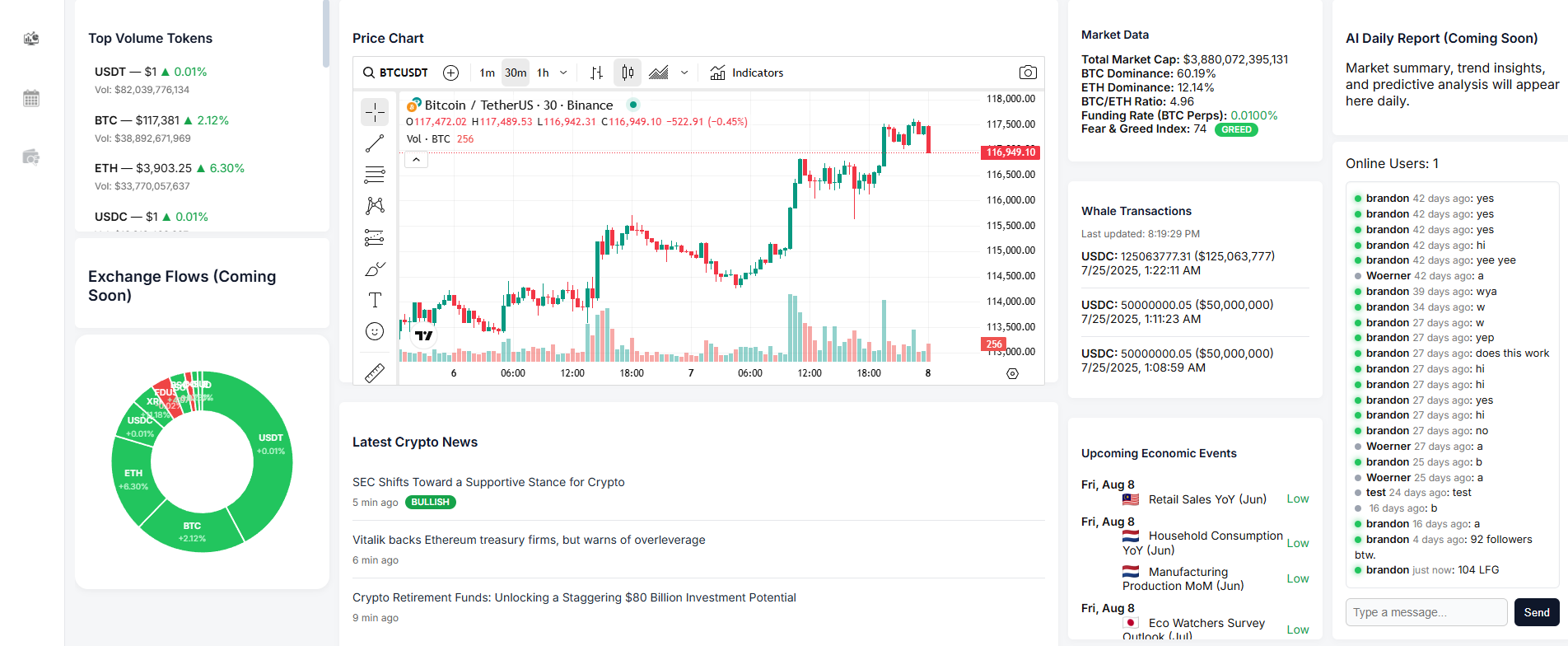Select the crosshair cursor tool

pyautogui.click(x=375, y=111)
